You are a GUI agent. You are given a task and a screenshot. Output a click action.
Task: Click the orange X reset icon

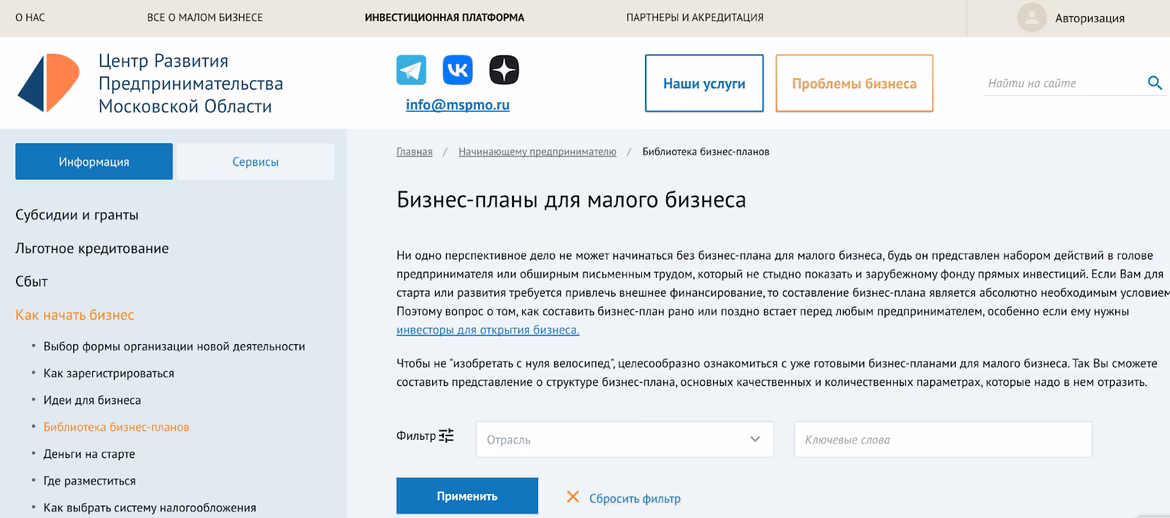[x=573, y=497]
